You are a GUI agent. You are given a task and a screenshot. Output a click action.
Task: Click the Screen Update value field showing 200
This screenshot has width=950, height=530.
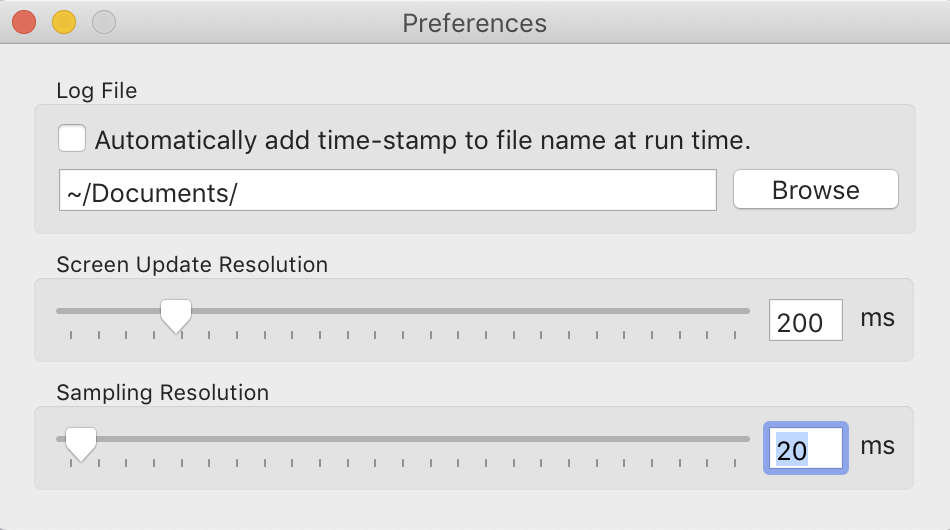pyautogui.click(x=805, y=321)
